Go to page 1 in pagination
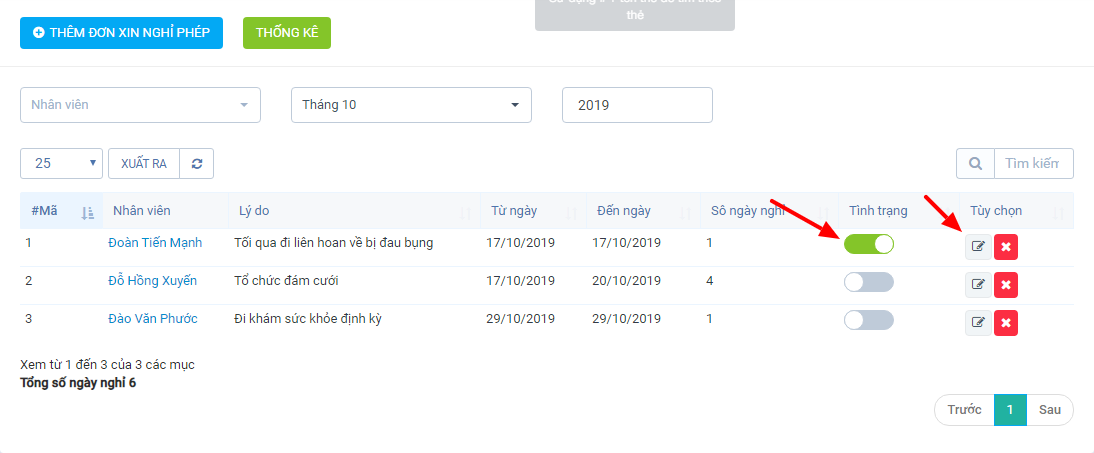This screenshot has height=453, width=1094. (1010, 410)
